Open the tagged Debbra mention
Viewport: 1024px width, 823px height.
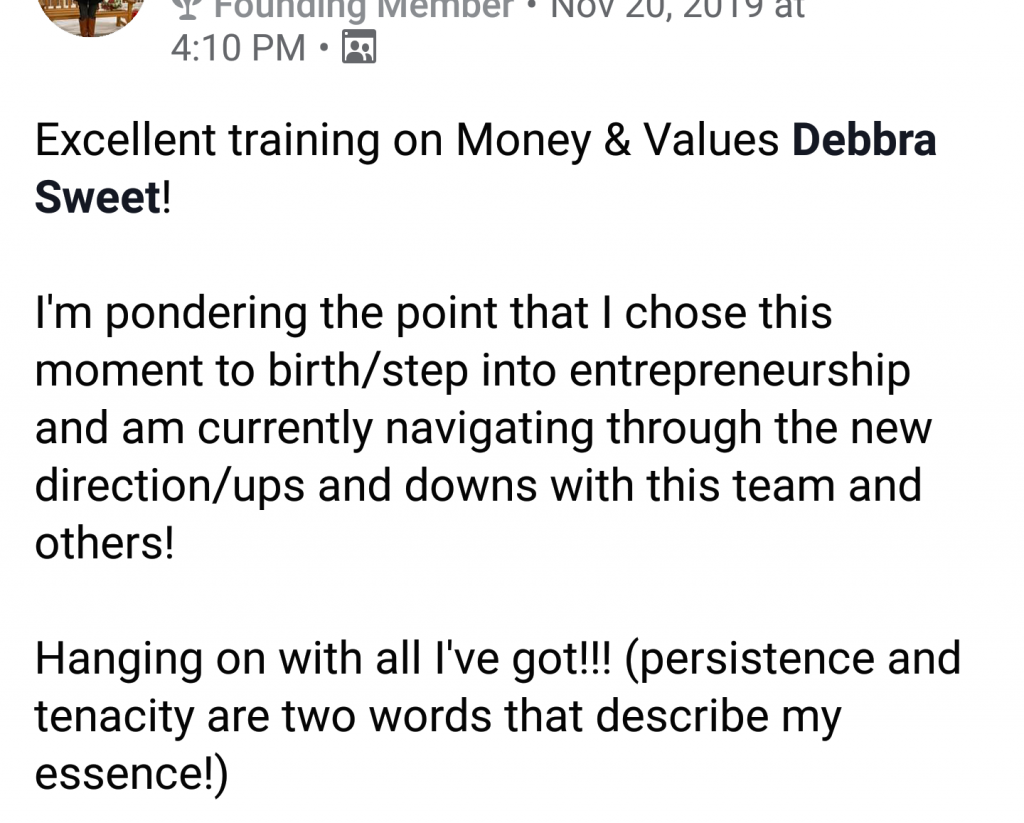click(864, 141)
